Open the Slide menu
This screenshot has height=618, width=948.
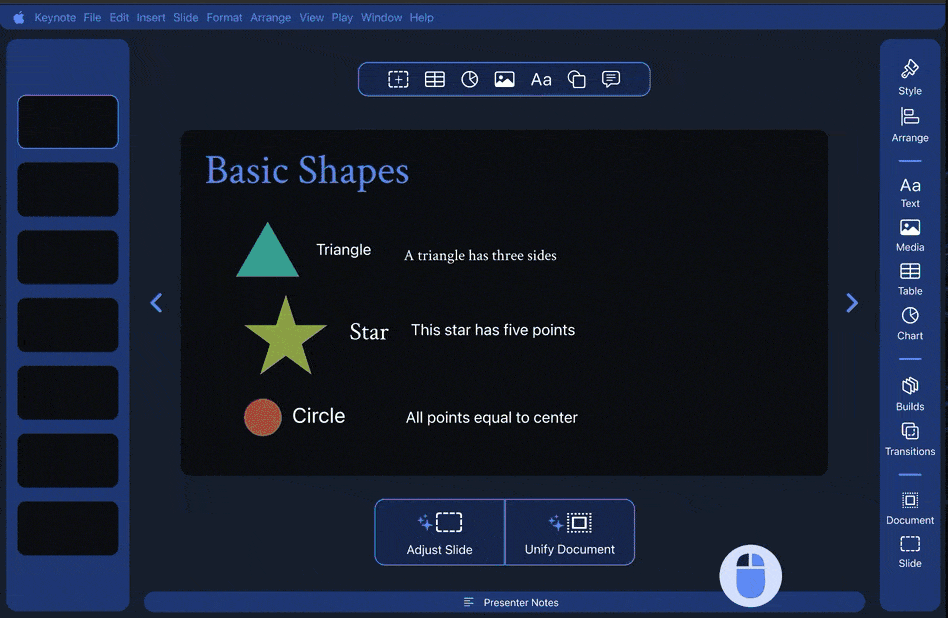pos(186,18)
